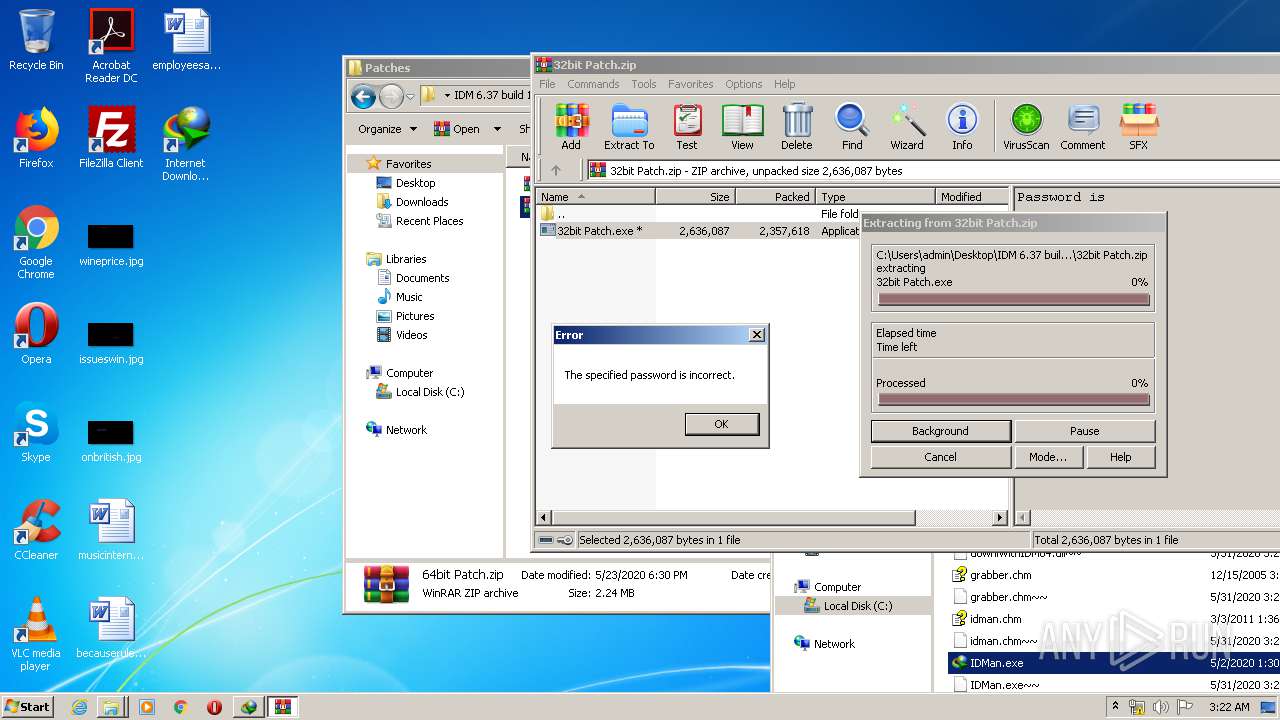The width and height of the screenshot is (1280, 720).
Task: Run the Test archive tool
Action: click(687, 127)
